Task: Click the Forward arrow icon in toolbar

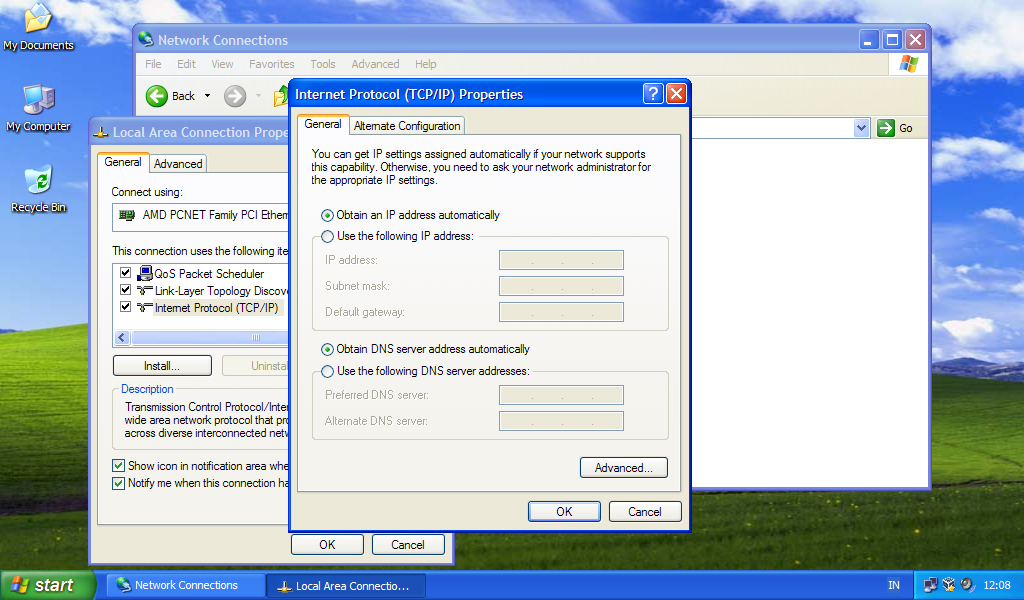Action: click(235, 96)
